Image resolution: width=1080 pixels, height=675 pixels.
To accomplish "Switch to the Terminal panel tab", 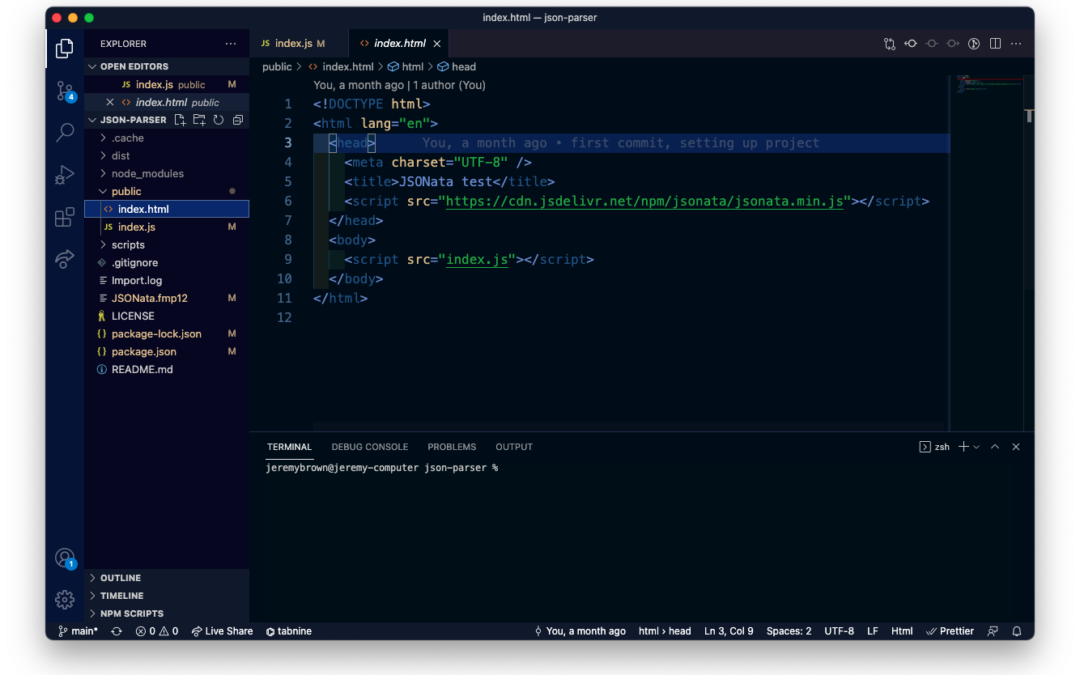I will point(289,447).
